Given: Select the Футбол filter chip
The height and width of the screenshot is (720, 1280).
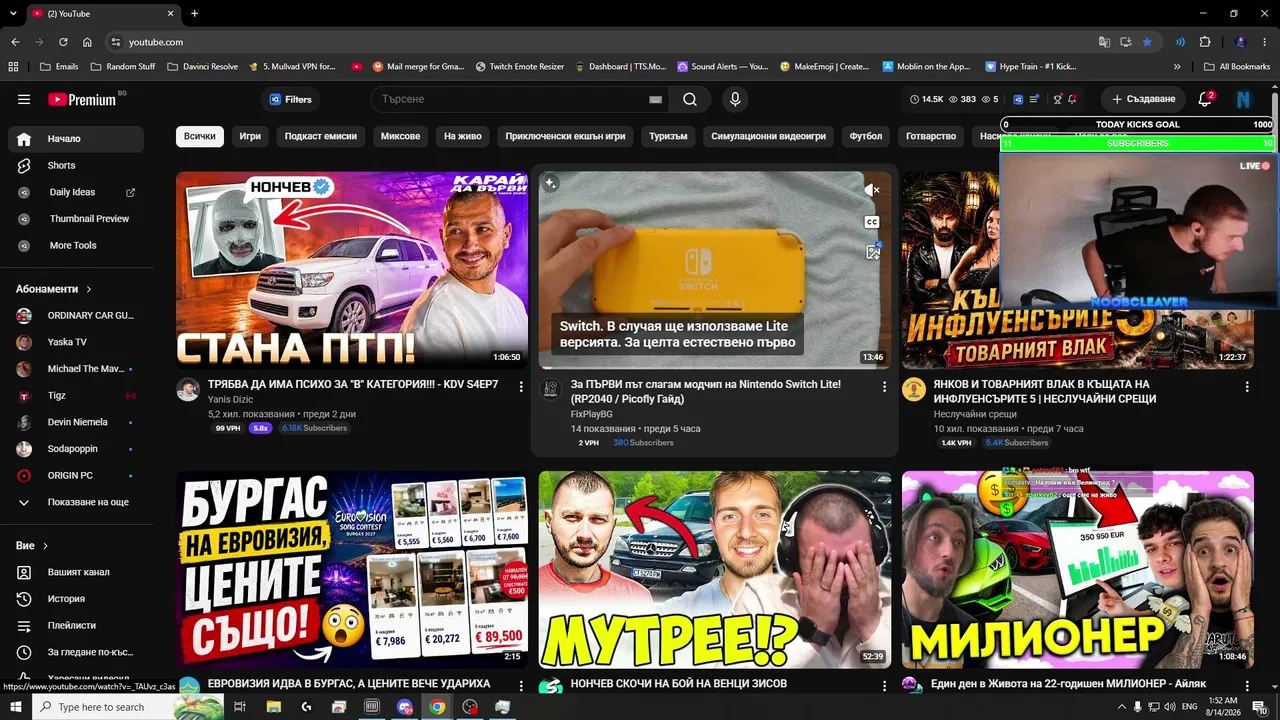Looking at the screenshot, I should click(x=866, y=136).
